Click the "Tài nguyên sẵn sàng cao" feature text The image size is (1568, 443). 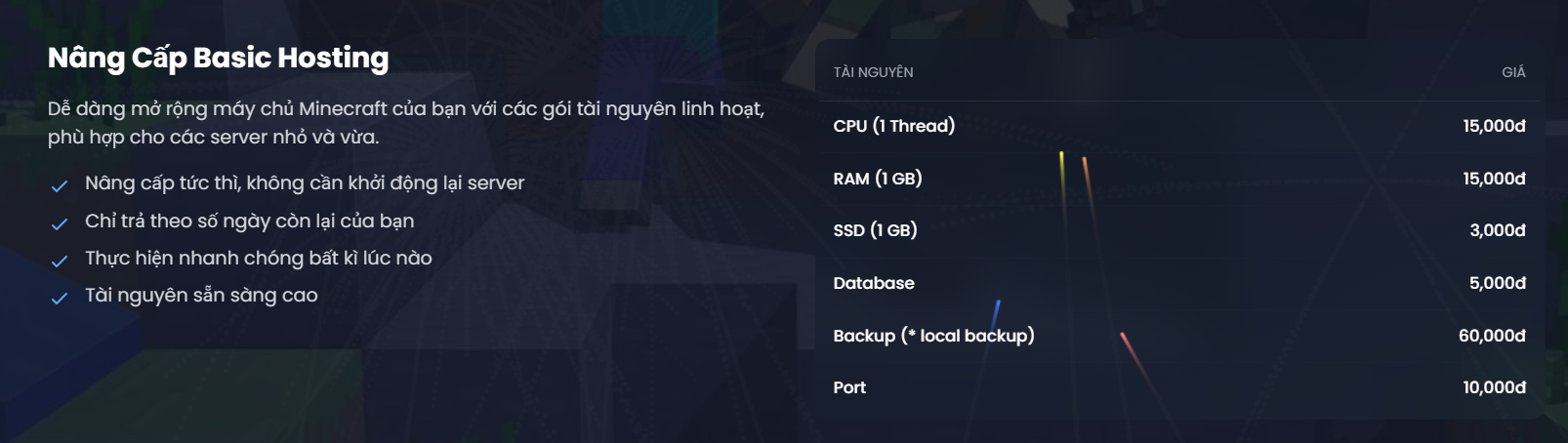point(201,295)
